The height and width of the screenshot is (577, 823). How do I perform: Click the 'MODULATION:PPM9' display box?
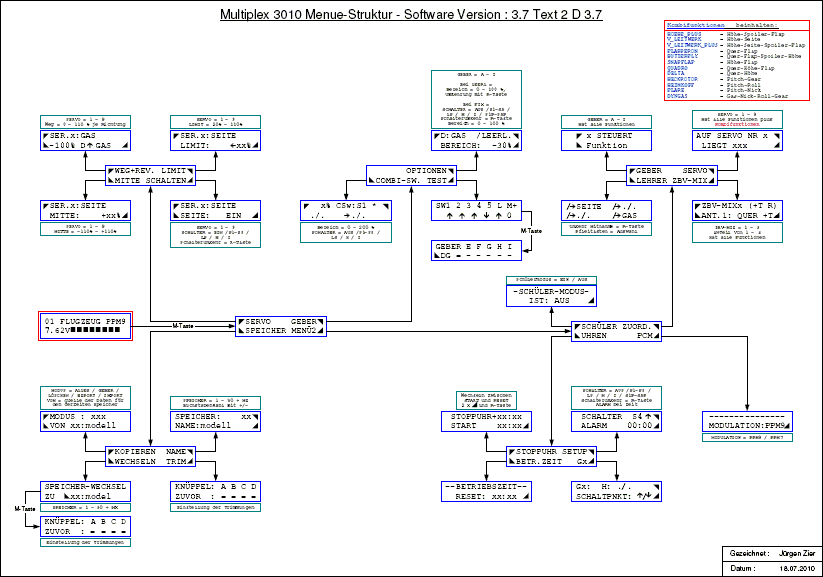coord(747,421)
